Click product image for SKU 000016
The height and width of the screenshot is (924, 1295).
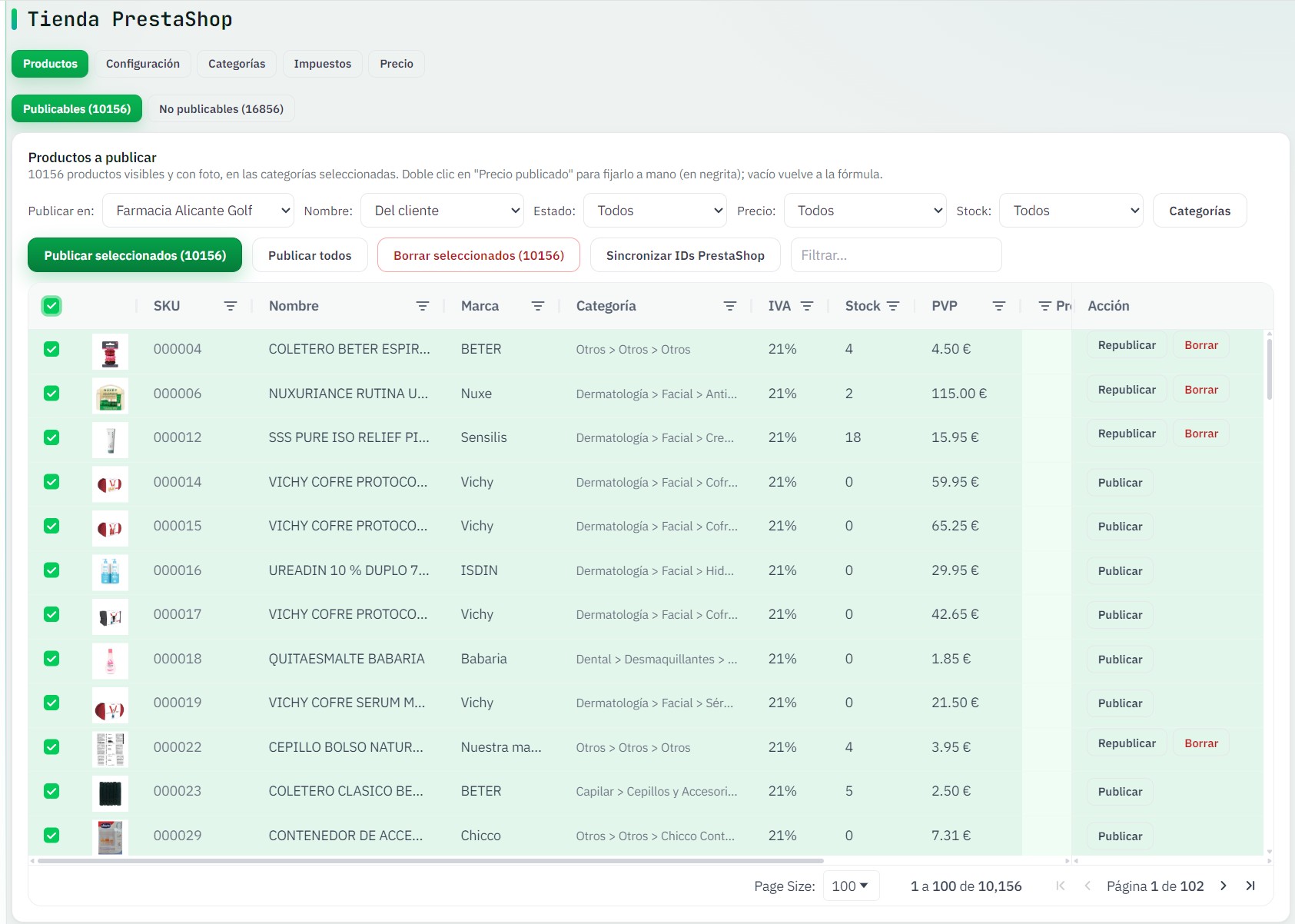pyautogui.click(x=110, y=573)
